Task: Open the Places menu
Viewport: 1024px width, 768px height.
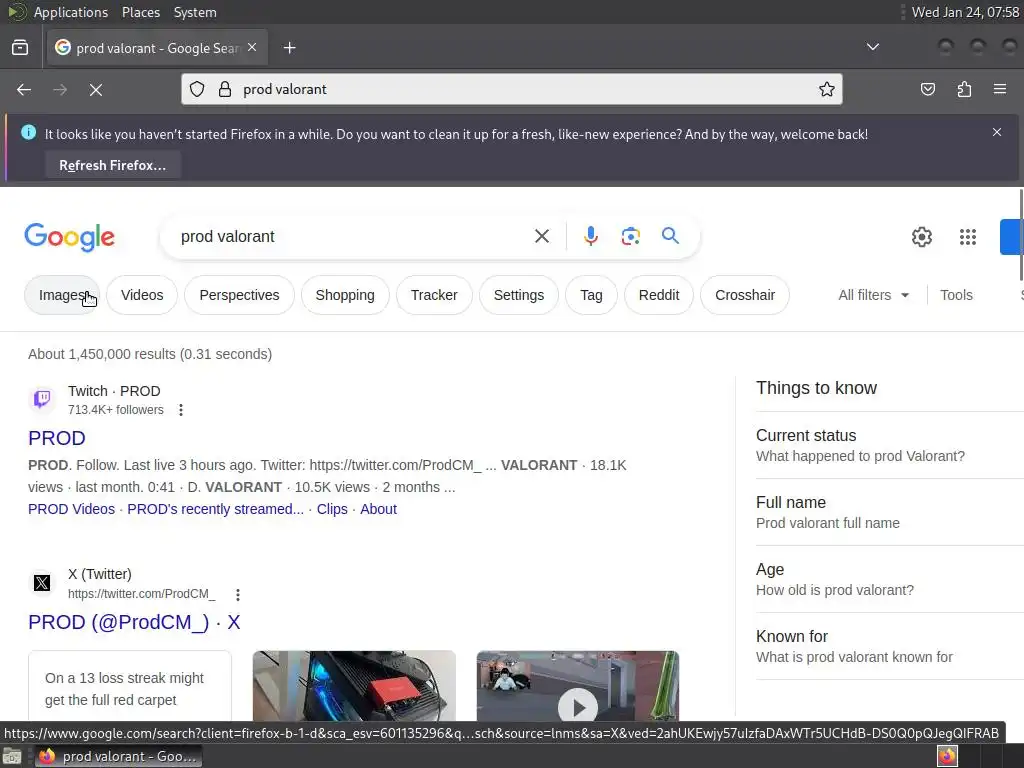Action: click(140, 12)
